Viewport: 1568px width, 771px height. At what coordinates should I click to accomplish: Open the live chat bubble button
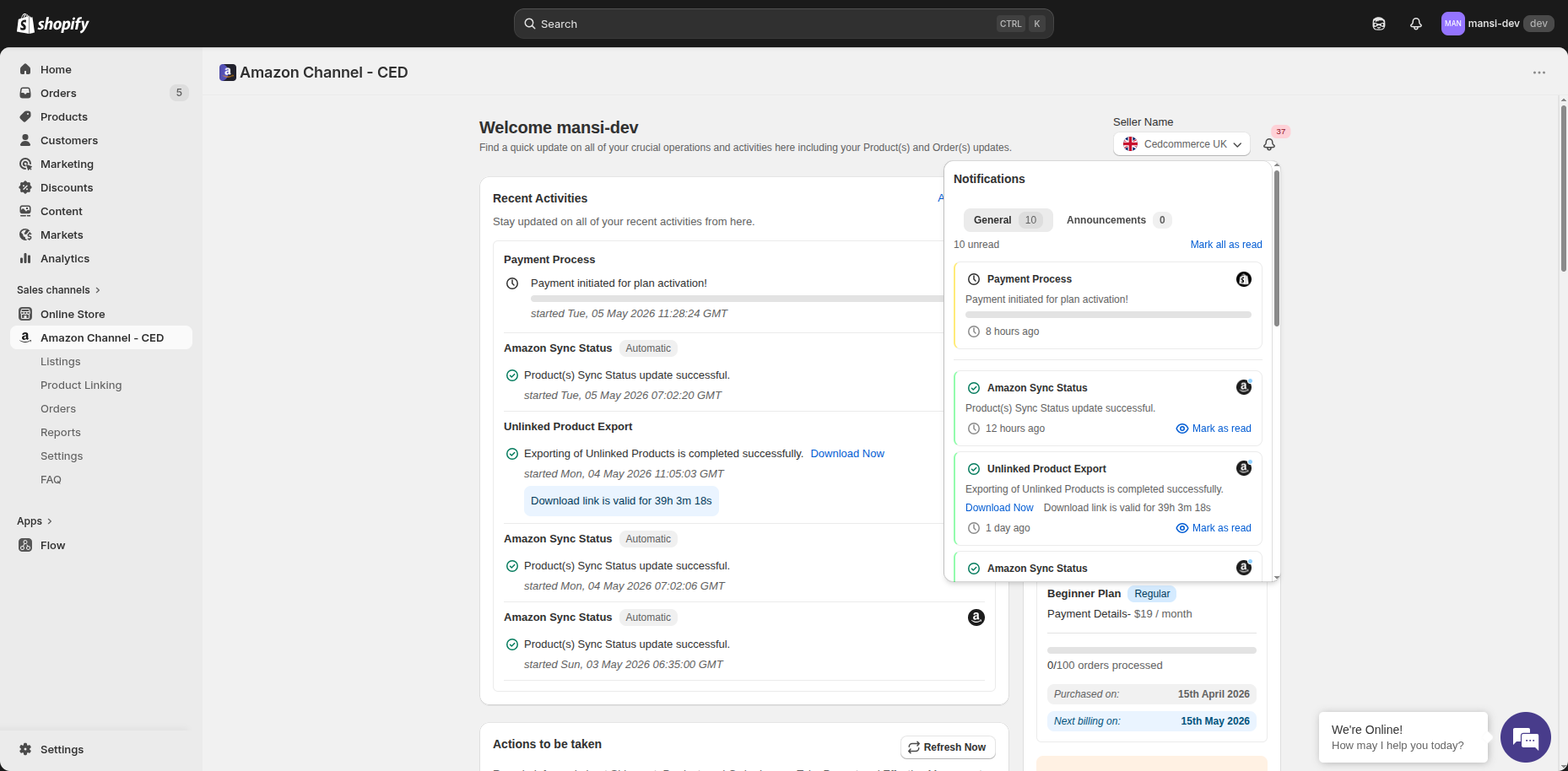(x=1526, y=737)
